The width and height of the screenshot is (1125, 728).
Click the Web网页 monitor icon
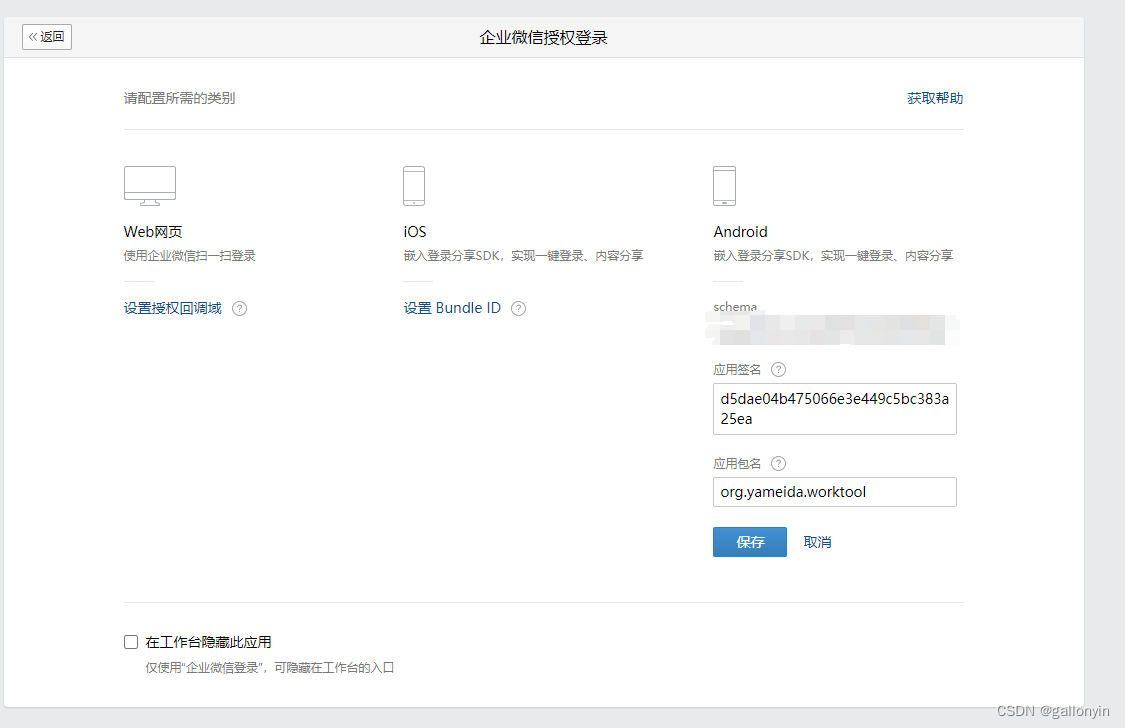[x=150, y=186]
